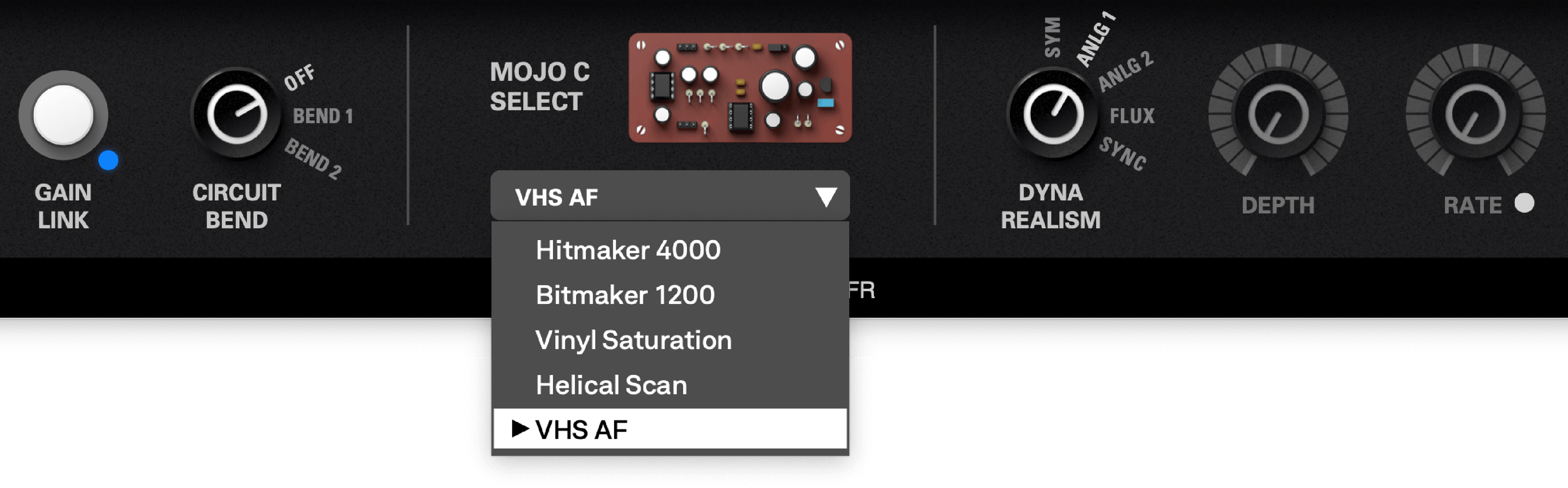The image size is (1568, 488).
Task: Select the Bitmaker 1200 option
Action: click(626, 296)
